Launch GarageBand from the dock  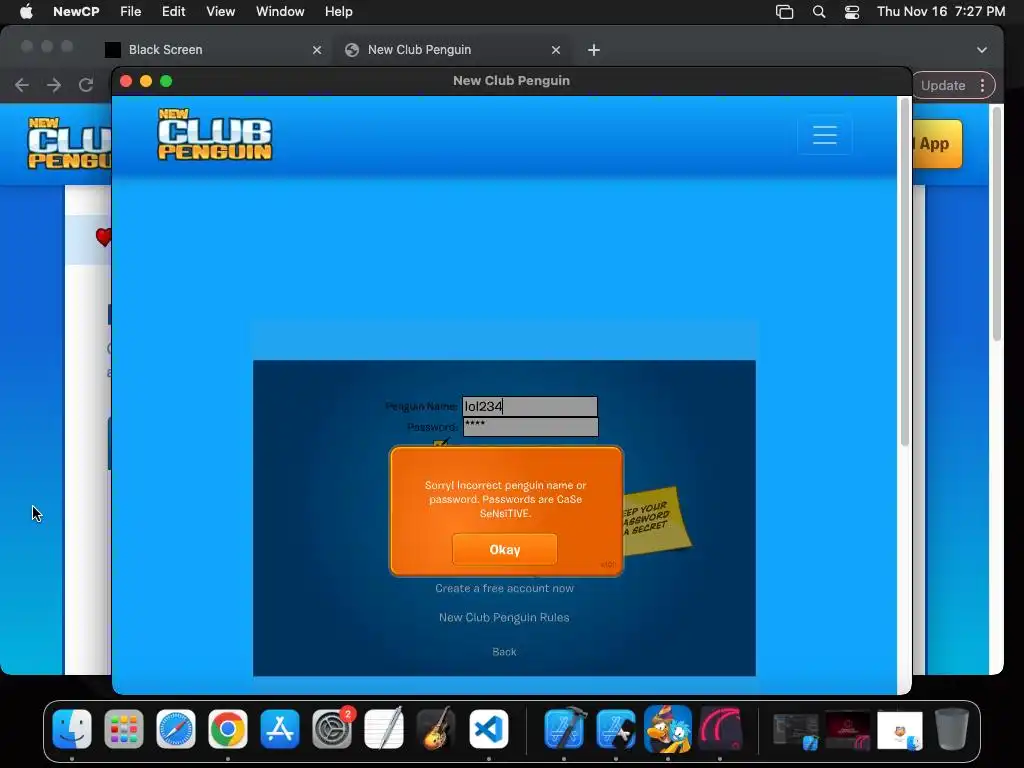click(436, 729)
